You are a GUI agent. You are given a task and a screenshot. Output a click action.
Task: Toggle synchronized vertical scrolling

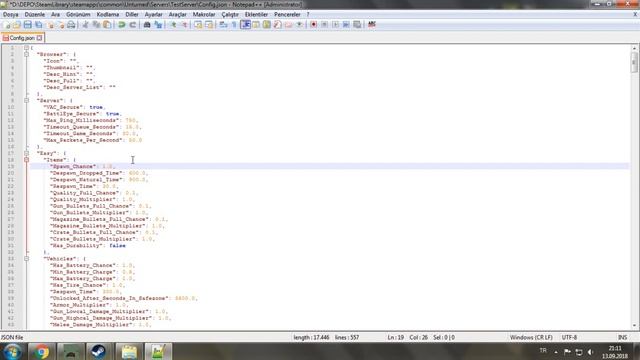(198, 25)
